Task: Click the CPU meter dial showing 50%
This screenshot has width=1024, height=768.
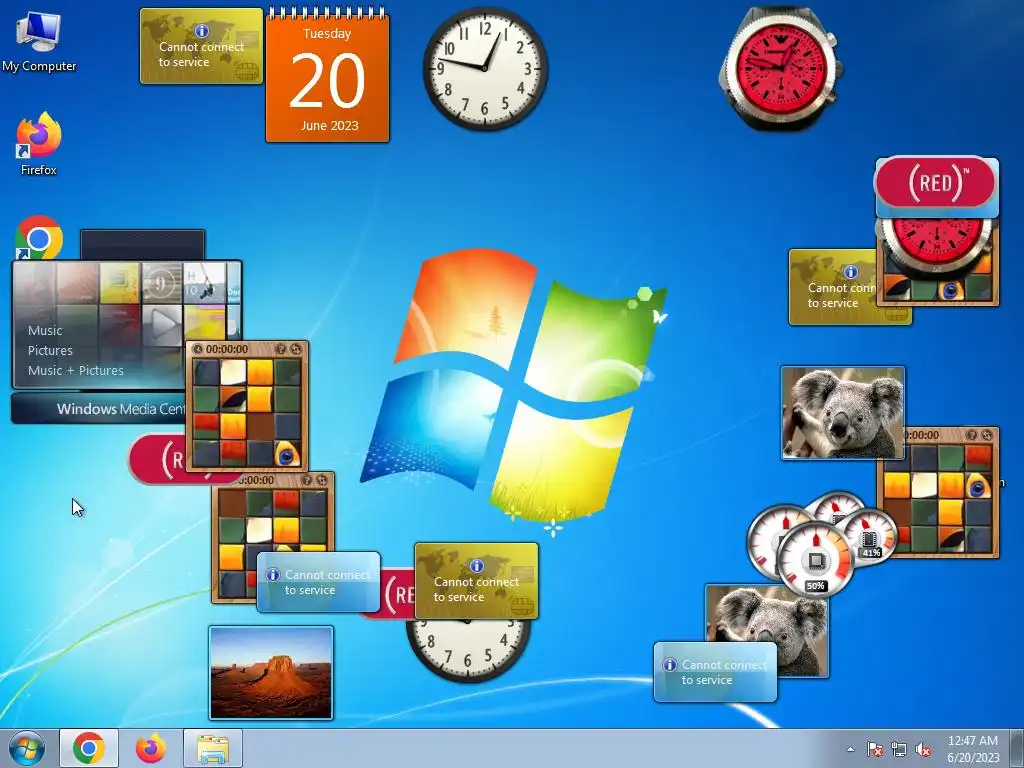Action: click(815, 560)
